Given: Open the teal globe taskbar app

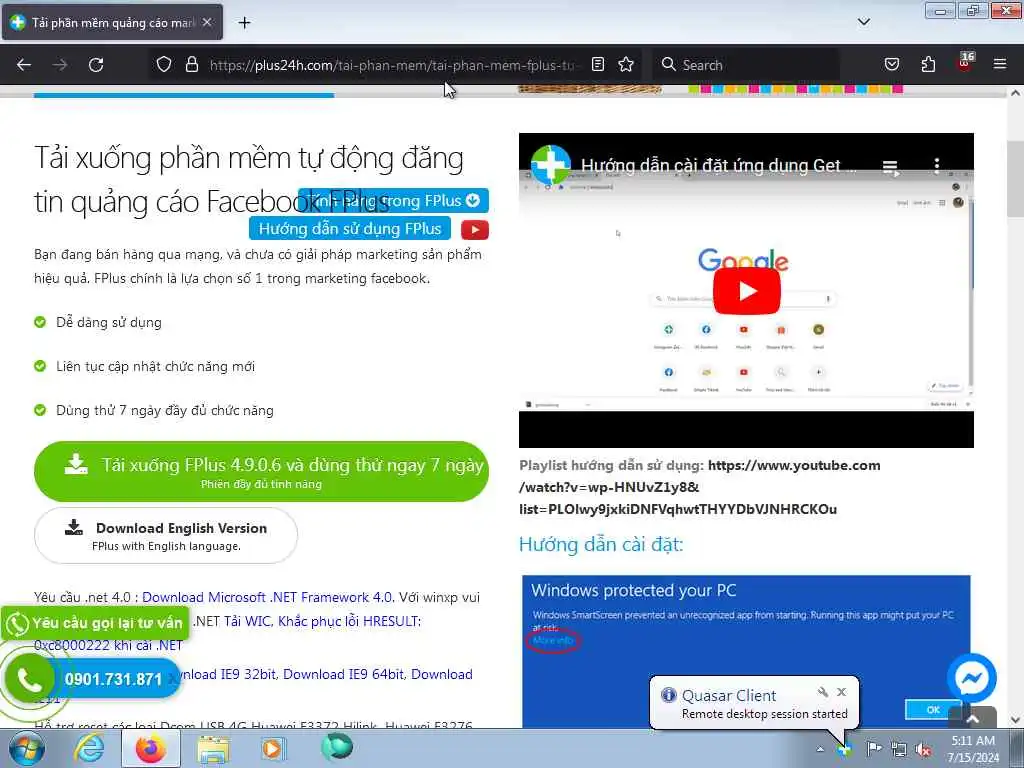Looking at the screenshot, I should (337, 747).
